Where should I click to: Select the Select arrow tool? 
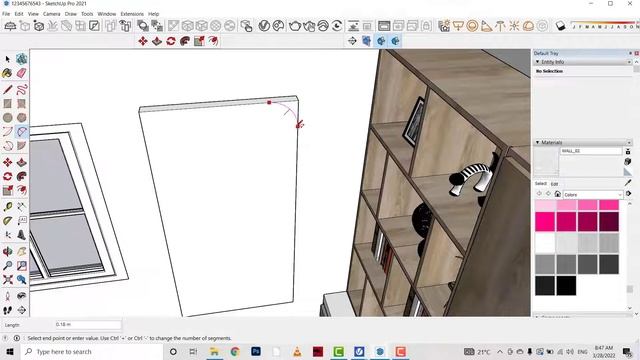7,60
